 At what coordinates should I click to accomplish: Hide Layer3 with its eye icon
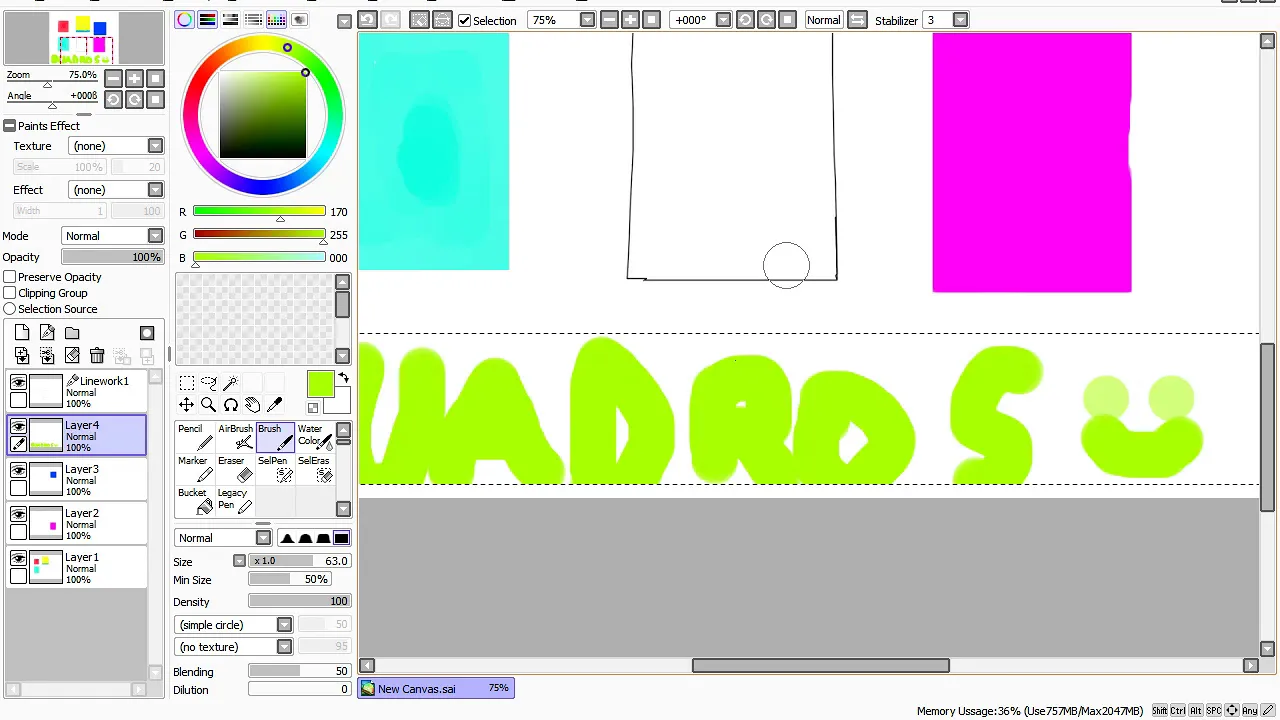pos(18,470)
